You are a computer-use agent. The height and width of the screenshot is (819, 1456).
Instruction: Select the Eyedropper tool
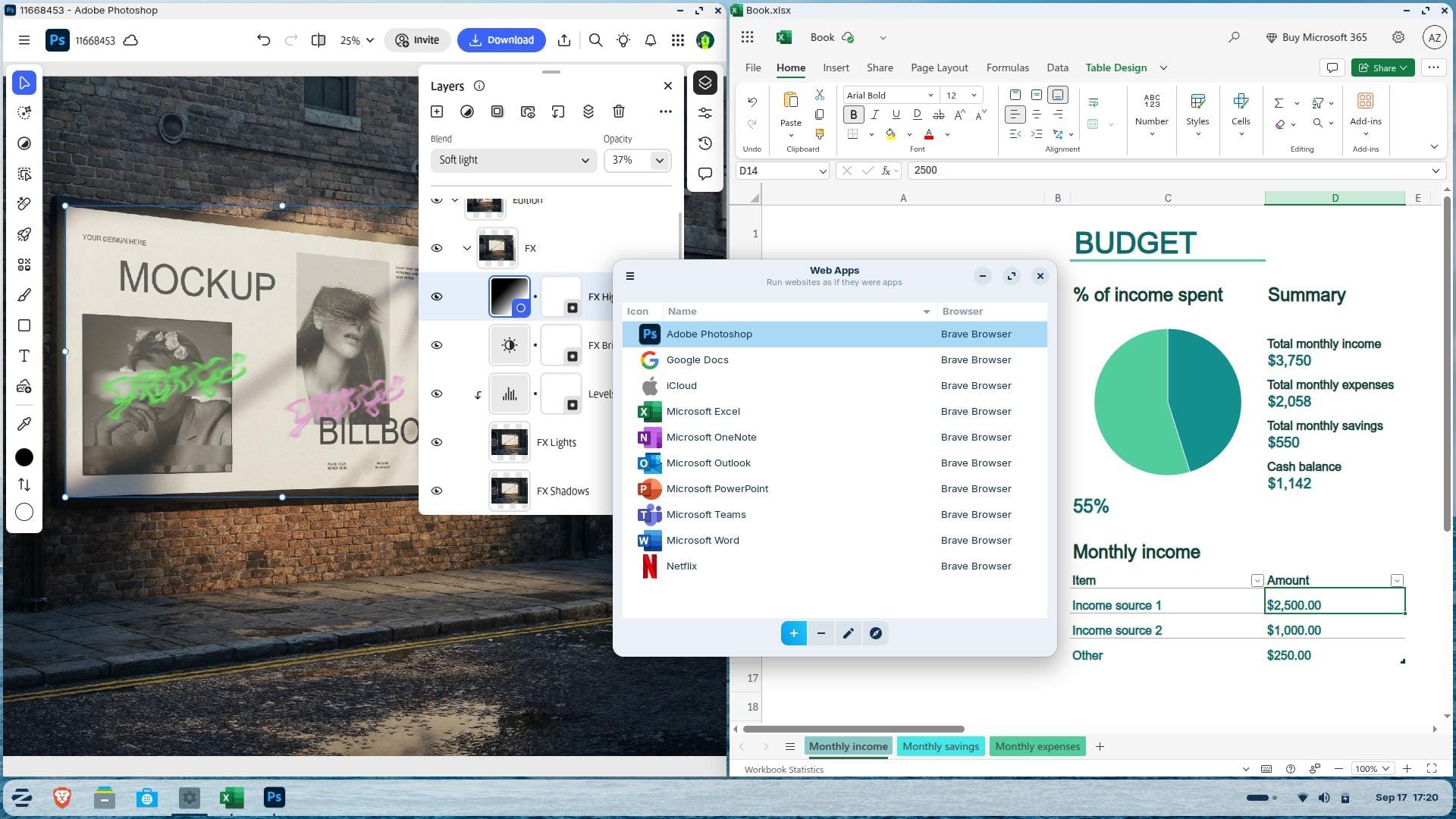tap(24, 424)
